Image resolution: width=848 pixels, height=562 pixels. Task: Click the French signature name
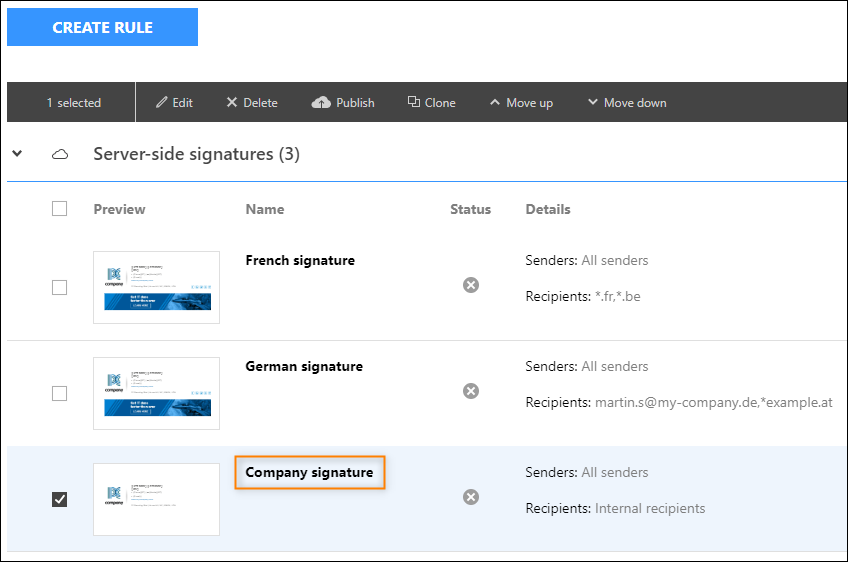300,261
